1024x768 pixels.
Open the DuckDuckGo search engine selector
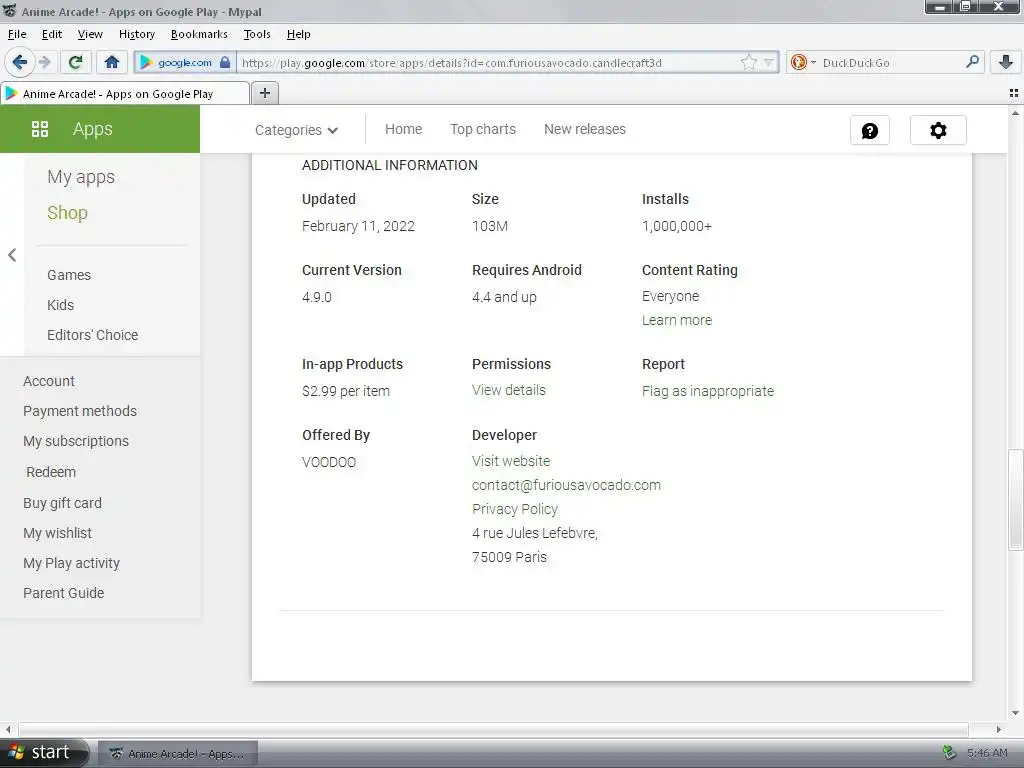pos(803,63)
